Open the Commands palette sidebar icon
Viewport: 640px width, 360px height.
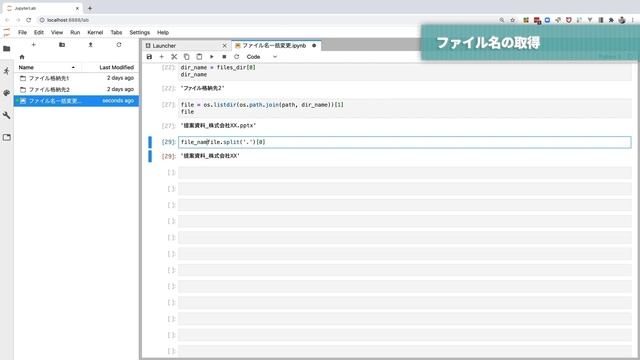(7, 93)
